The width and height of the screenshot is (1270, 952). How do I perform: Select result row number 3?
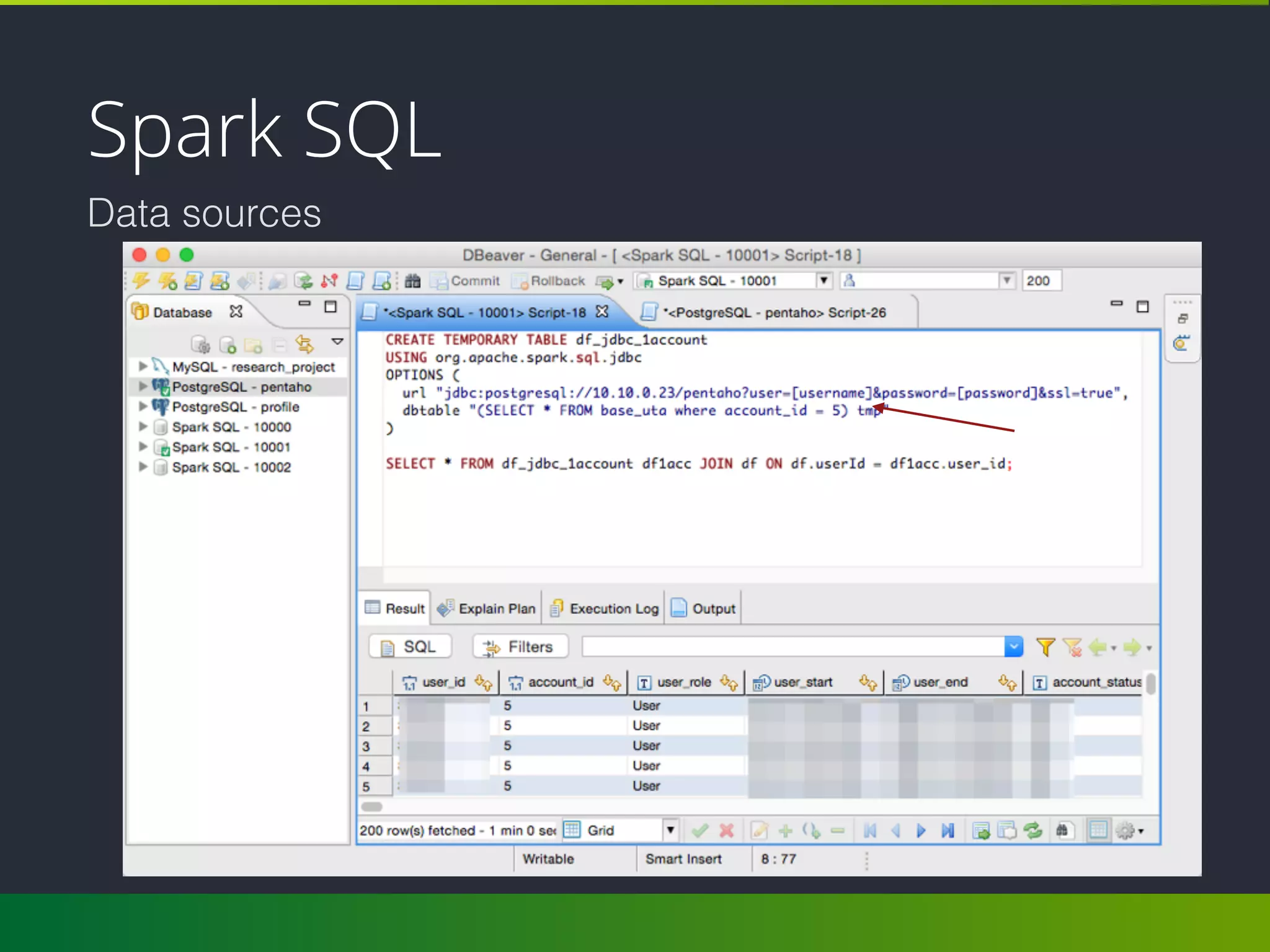[375, 746]
